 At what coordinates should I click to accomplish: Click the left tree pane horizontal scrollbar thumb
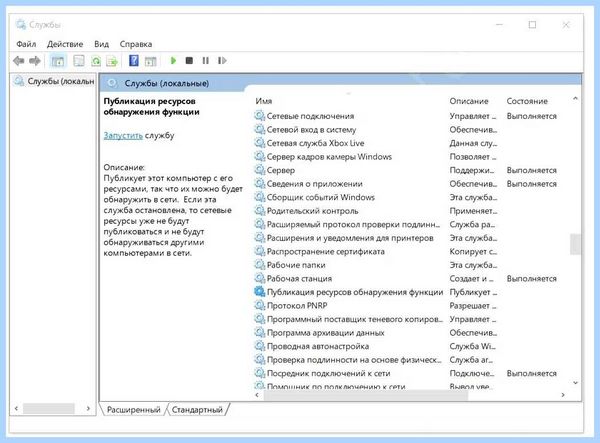(x=48, y=409)
